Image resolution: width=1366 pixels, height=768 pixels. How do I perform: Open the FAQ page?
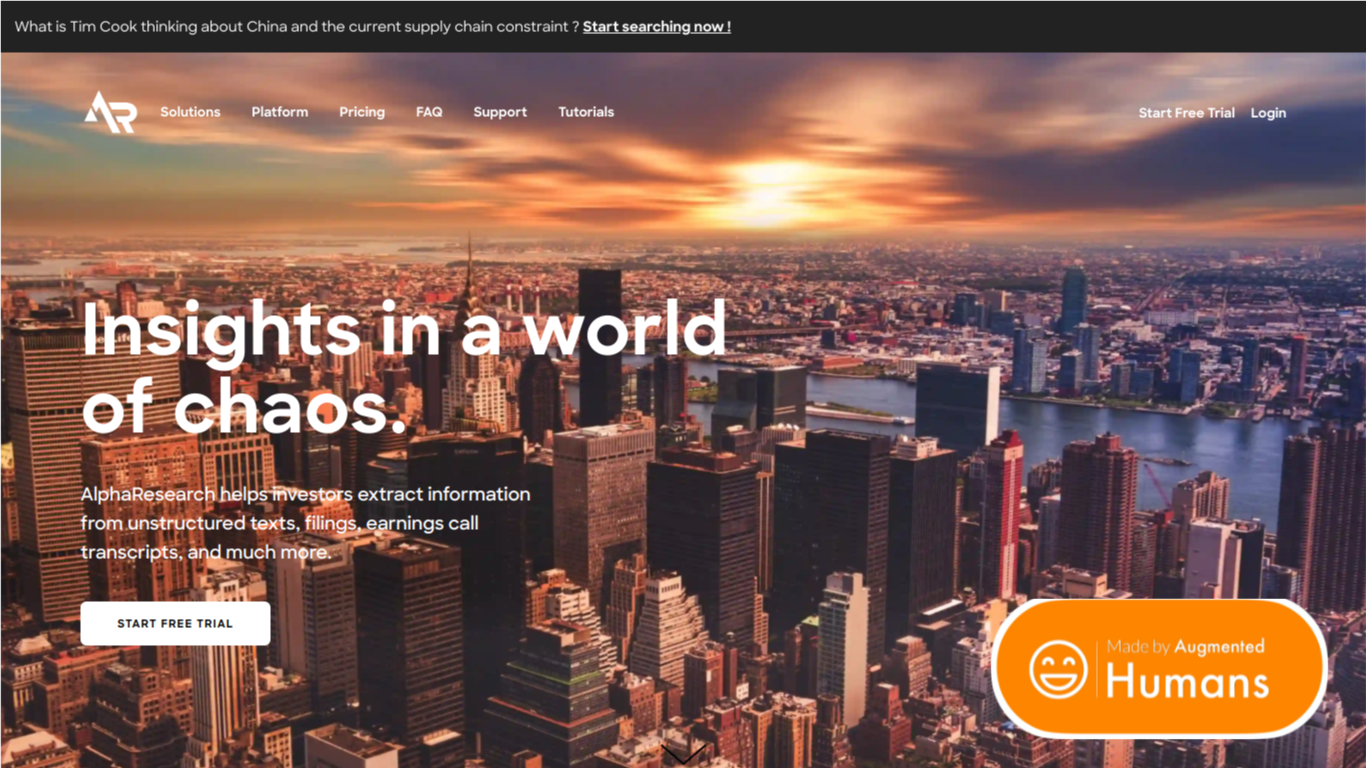[x=429, y=112]
